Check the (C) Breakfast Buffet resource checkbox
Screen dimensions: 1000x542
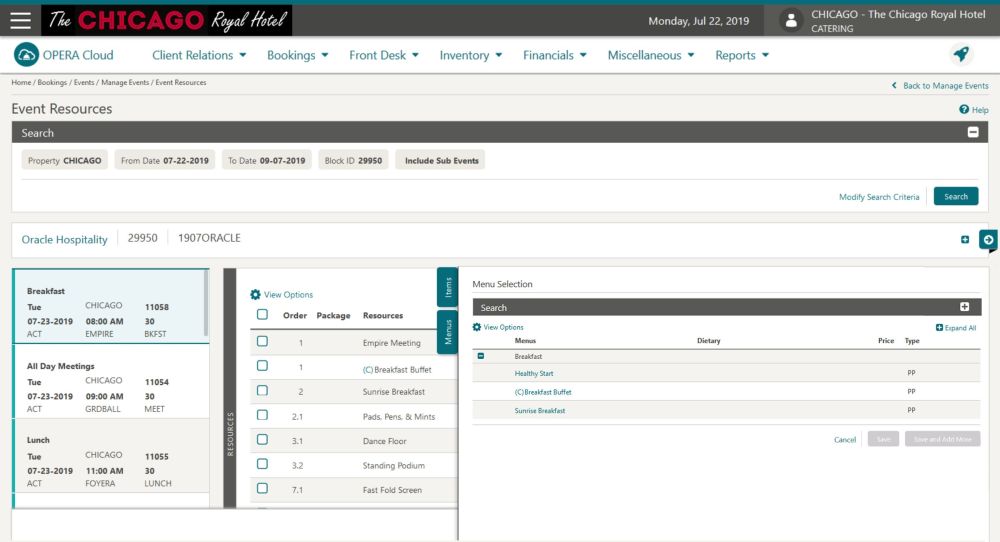point(262,366)
